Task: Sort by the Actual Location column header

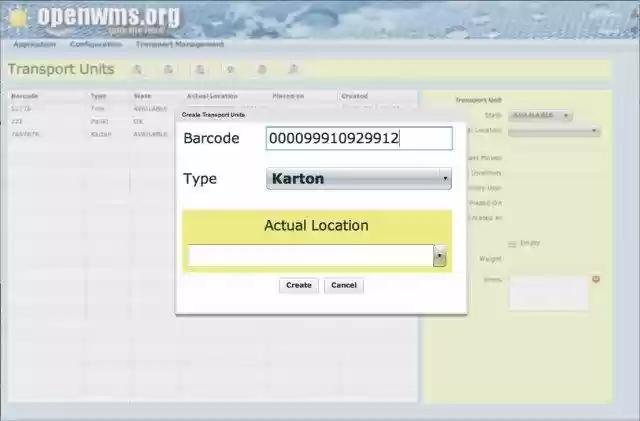Action: [212, 96]
